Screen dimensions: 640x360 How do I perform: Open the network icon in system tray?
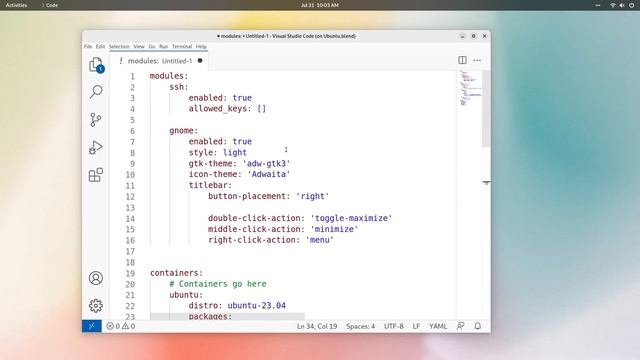tap(613, 5)
